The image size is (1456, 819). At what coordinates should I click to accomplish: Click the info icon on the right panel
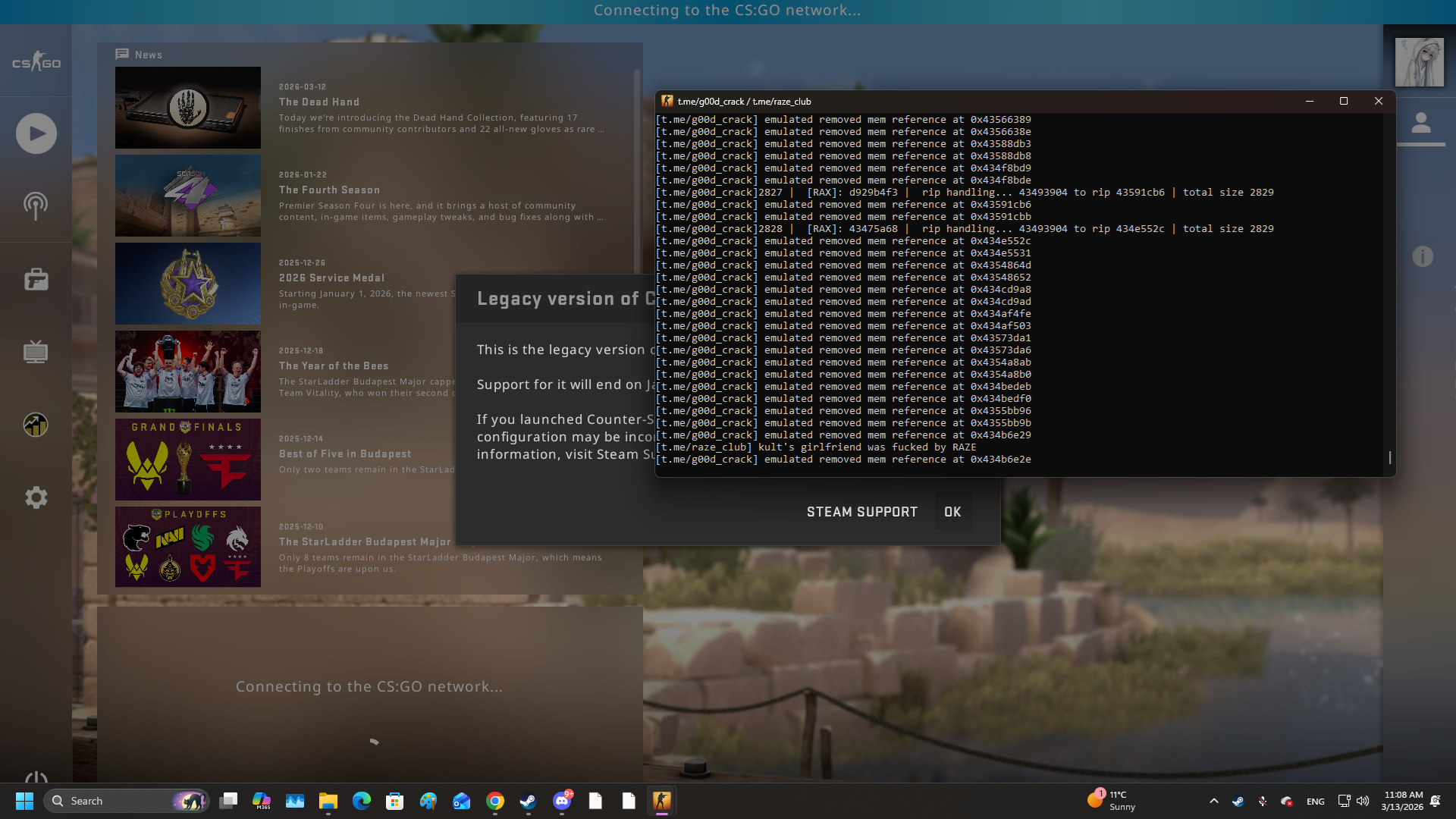1422,256
